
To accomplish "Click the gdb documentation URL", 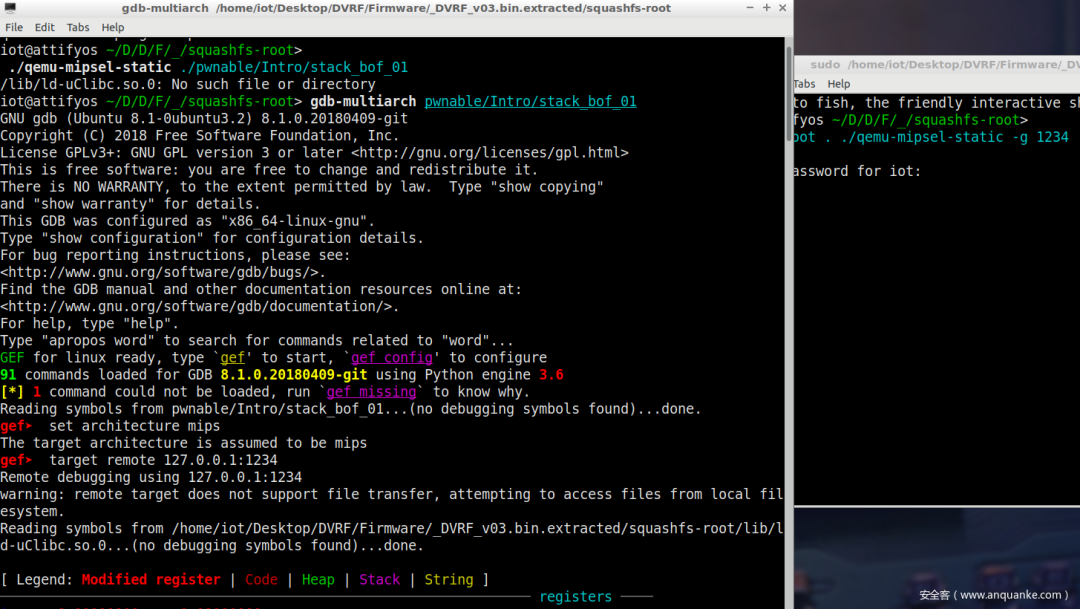I will click(x=199, y=307).
